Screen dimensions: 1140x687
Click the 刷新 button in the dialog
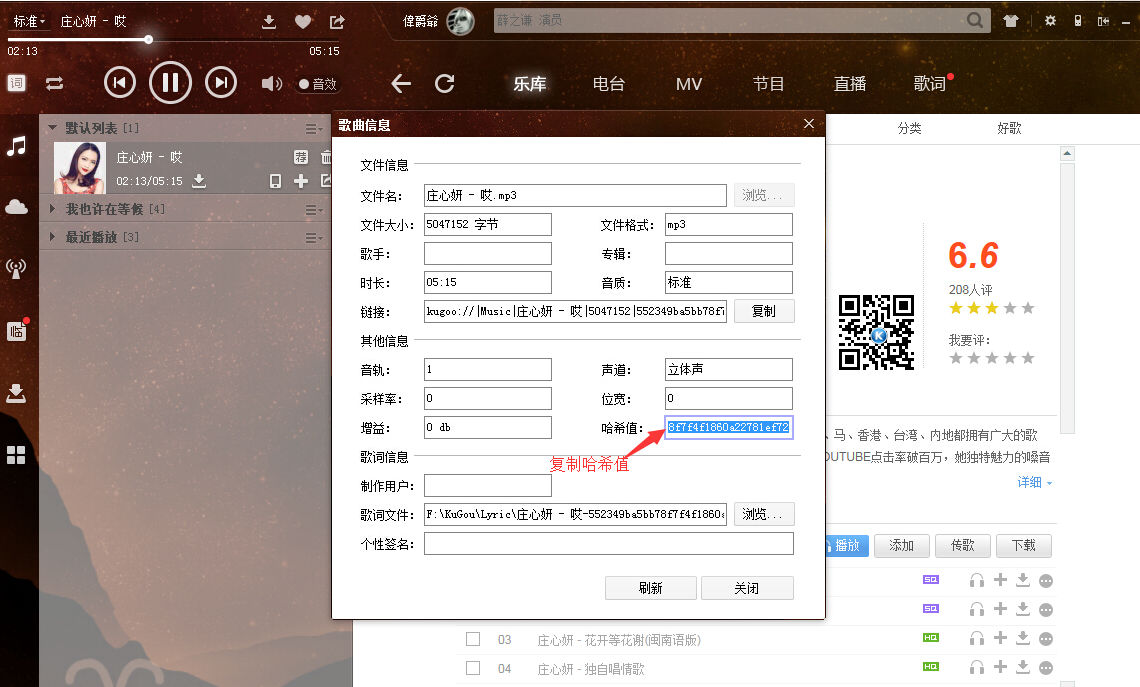pos(651,587)
